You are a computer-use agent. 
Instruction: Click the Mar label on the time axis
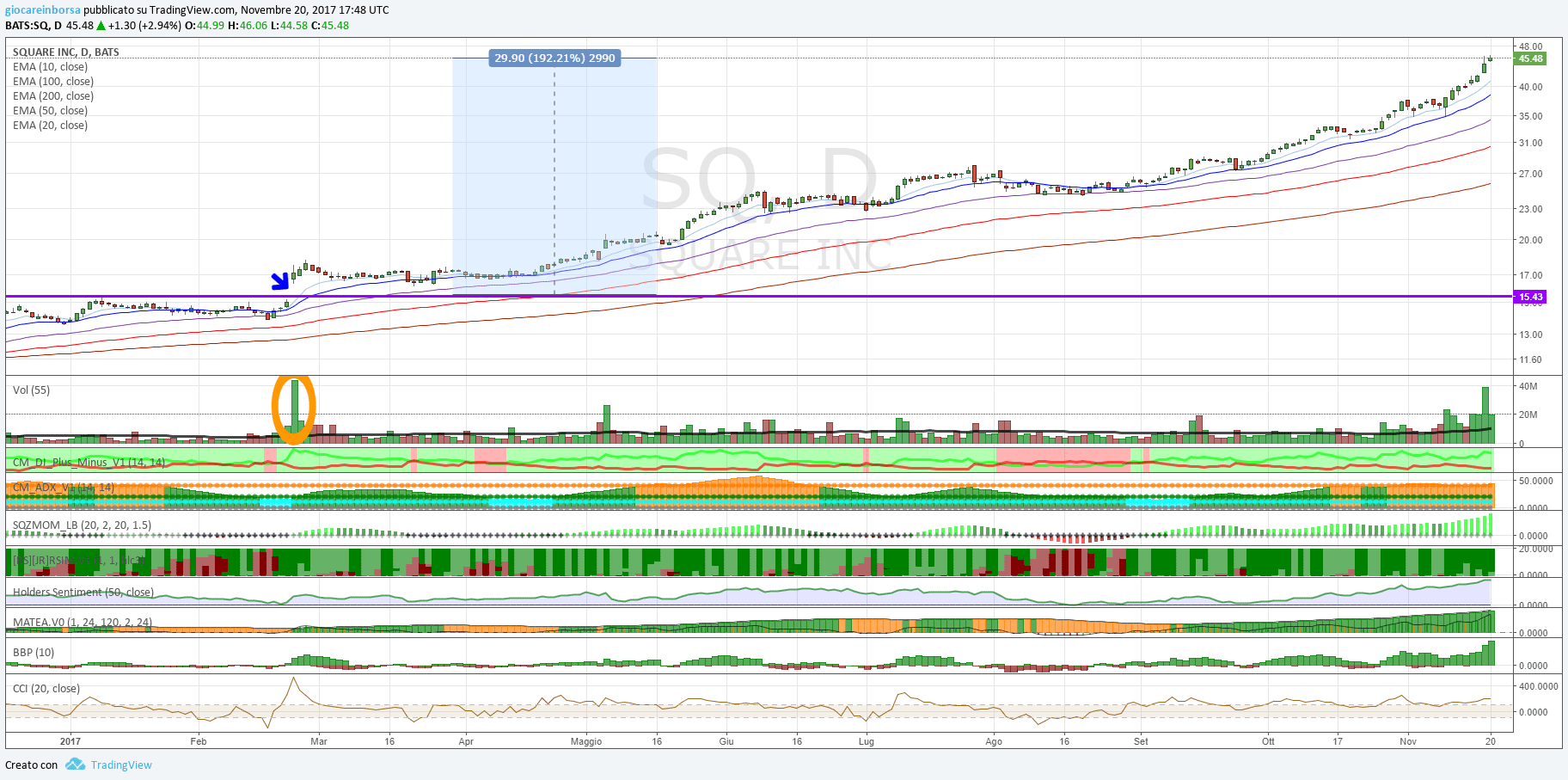(x=319, y=741)
